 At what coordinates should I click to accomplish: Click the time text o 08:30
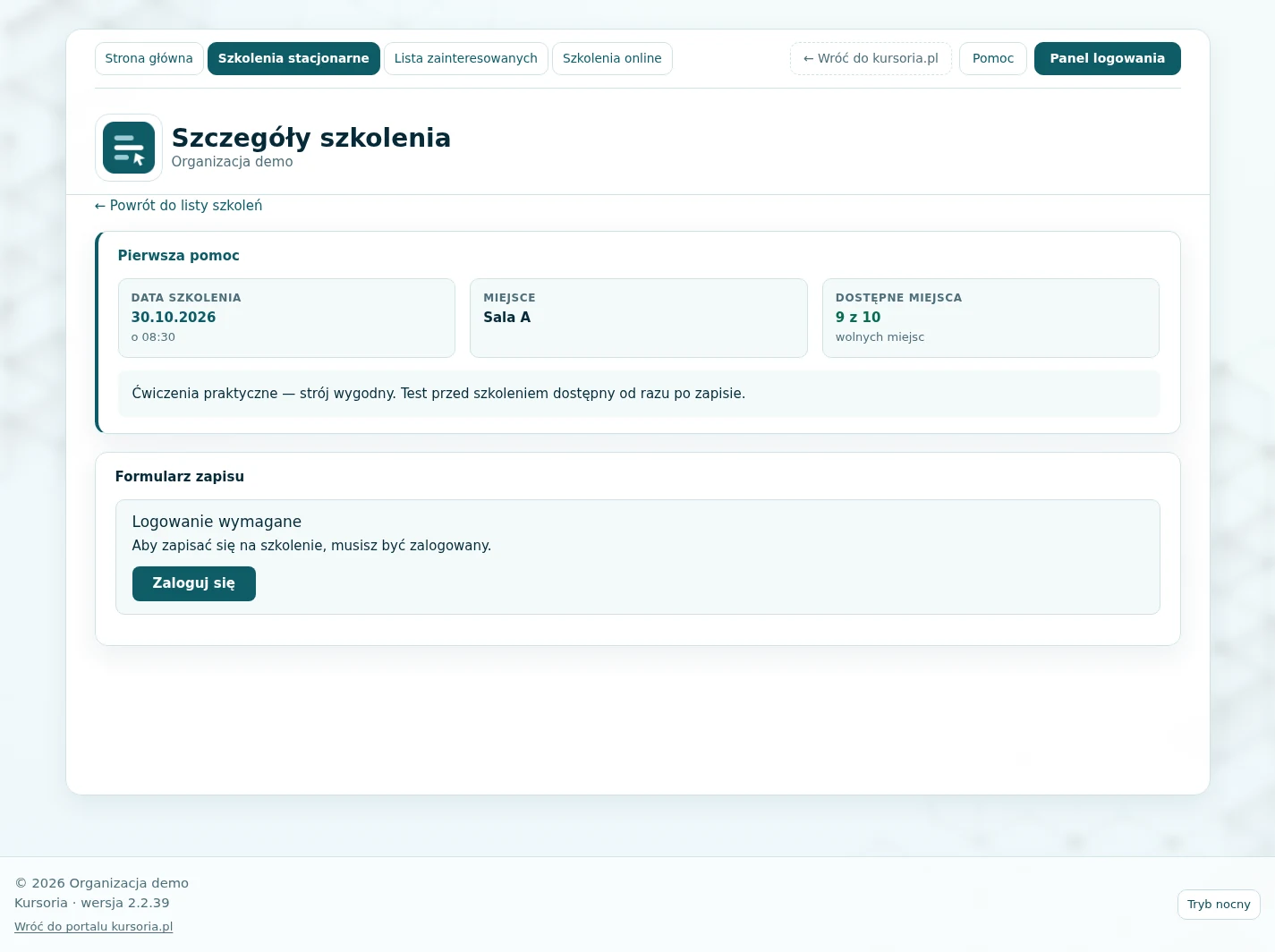point(153,337)
